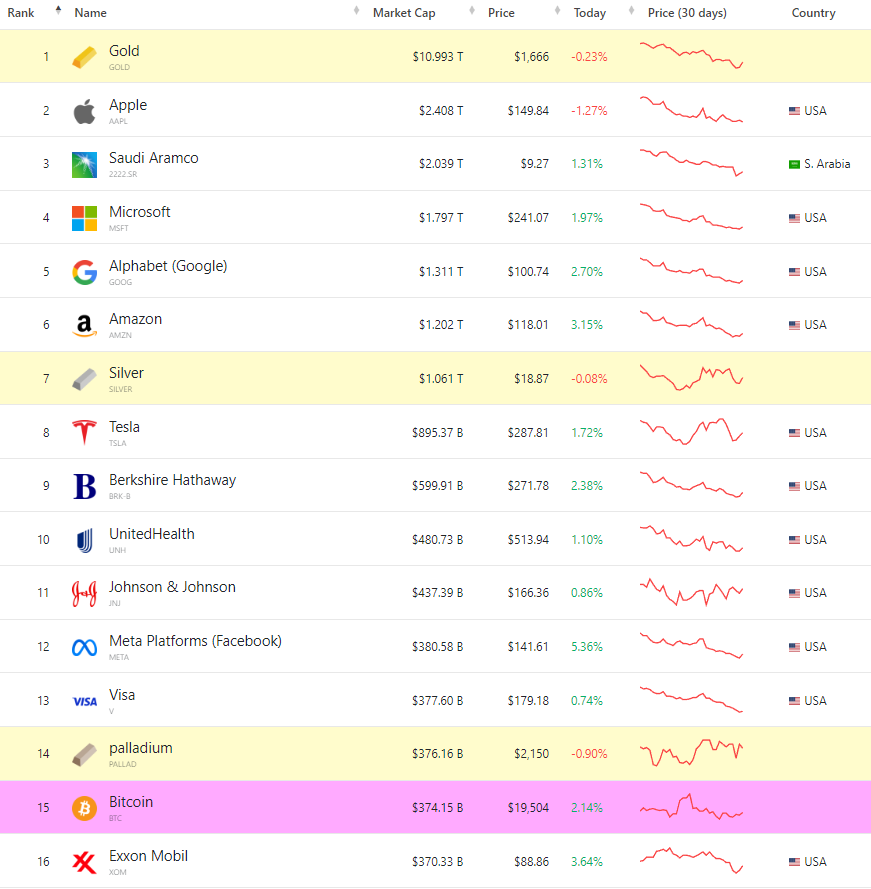Open the Silver asset link
This screenshot has height=889, width=871.
pyautogui.click(x=126, y=372)
